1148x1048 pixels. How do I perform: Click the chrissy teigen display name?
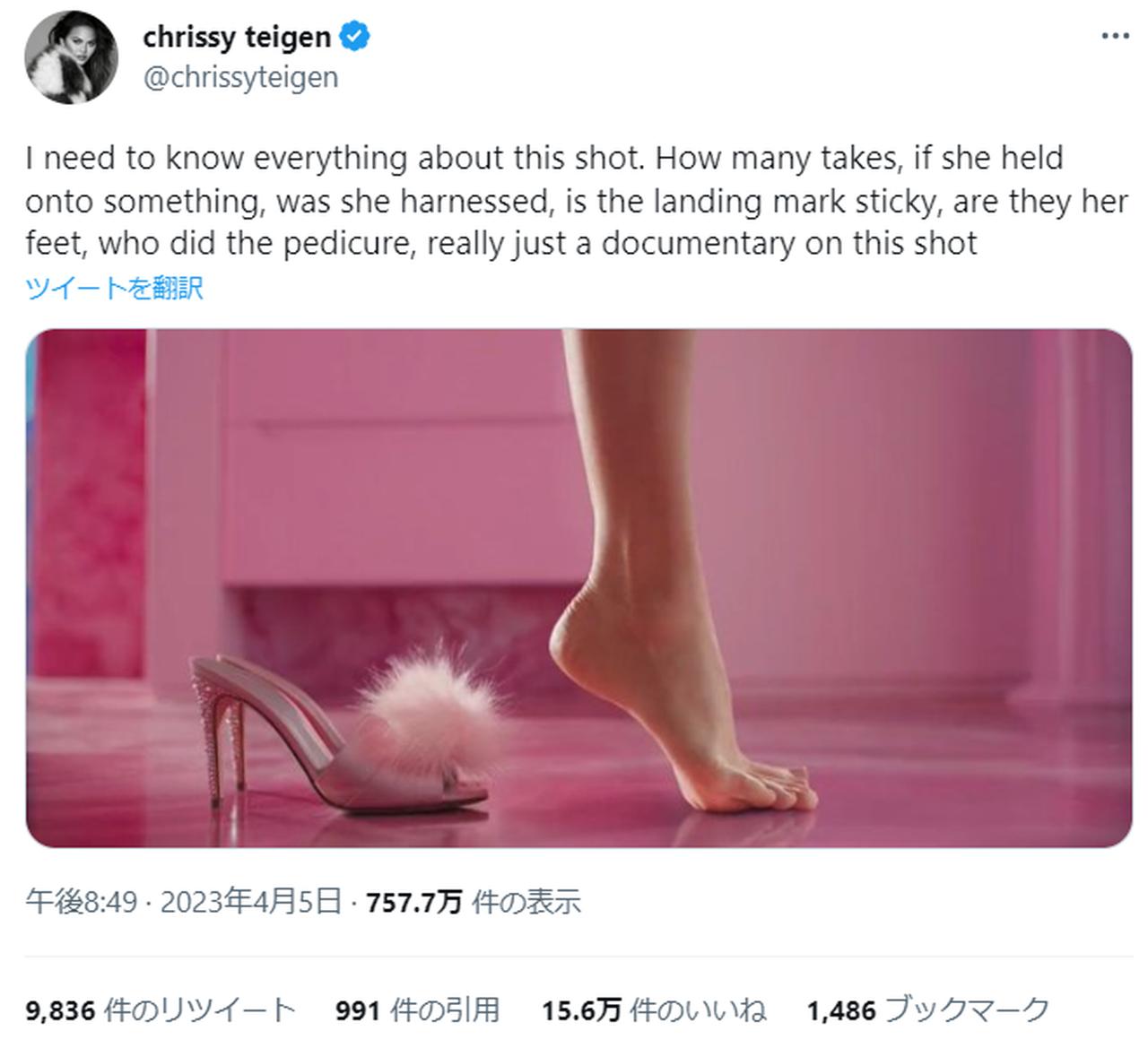[237, 37]
